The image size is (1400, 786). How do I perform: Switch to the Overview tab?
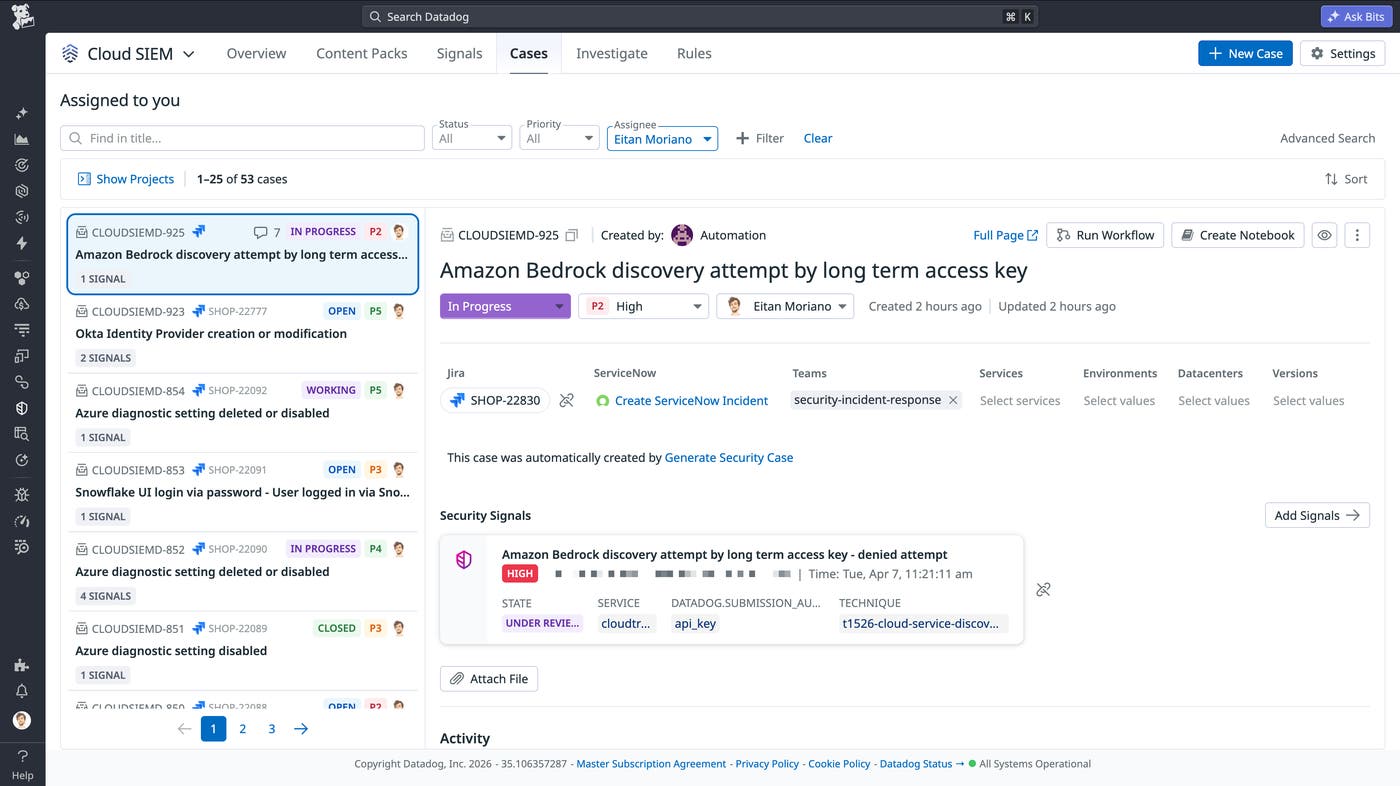coord(256,54)
